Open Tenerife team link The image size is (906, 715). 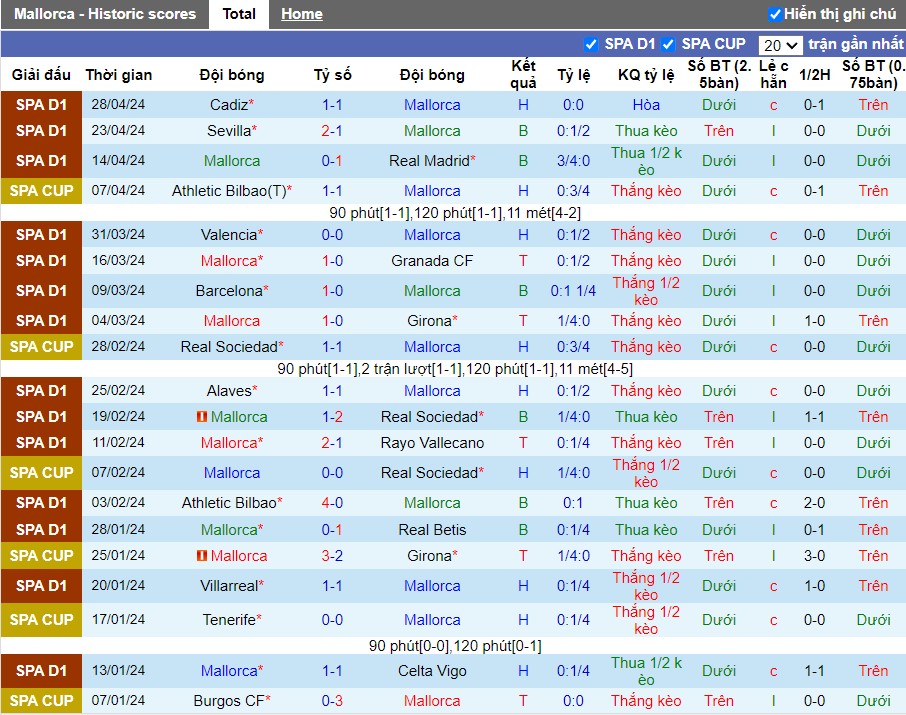tap(229, 620)
